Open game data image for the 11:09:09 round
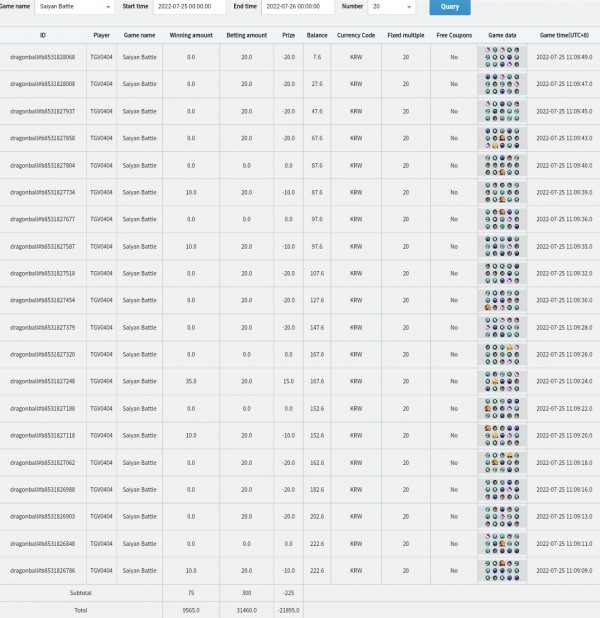Viewport: 600px width, 618px height. (x=502, y=570)
